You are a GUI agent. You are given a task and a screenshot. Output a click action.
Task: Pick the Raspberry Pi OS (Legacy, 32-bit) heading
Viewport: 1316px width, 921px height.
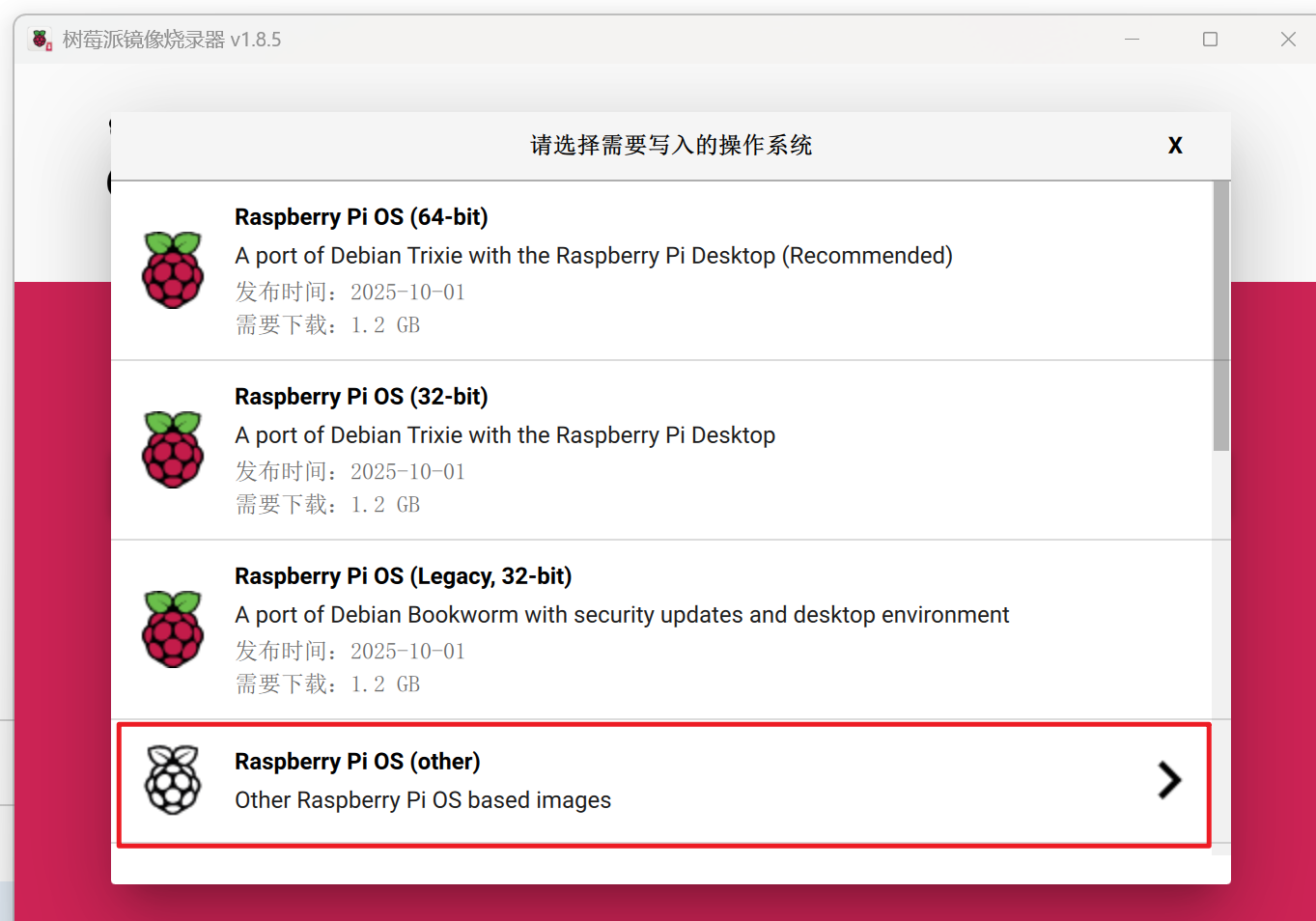coord(403,576)
